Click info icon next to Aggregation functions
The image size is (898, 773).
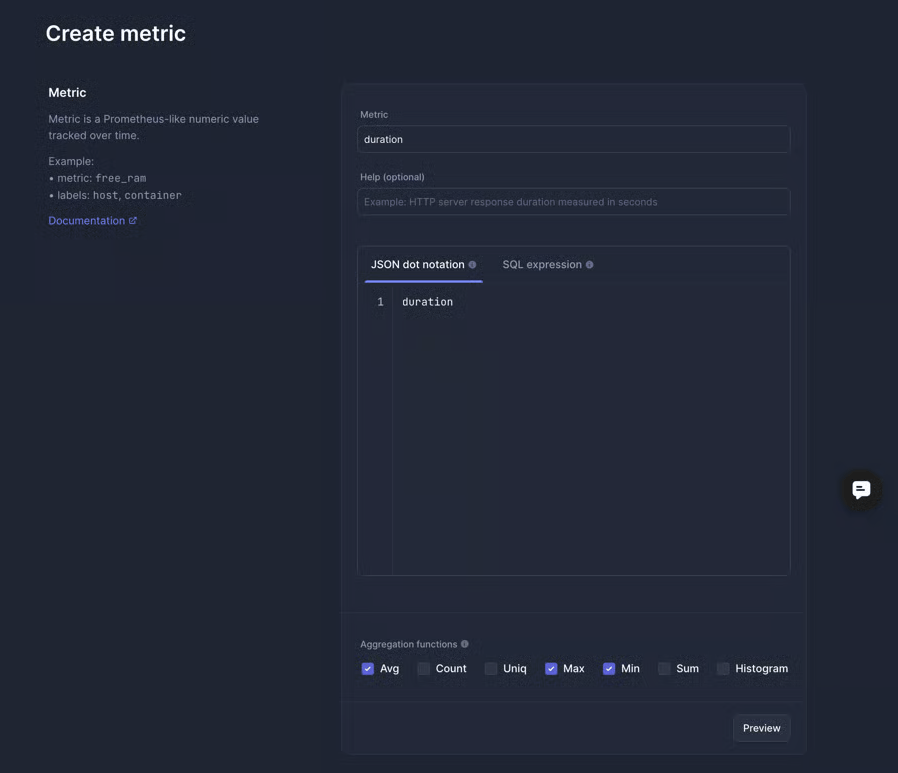(x=464, y=644)
